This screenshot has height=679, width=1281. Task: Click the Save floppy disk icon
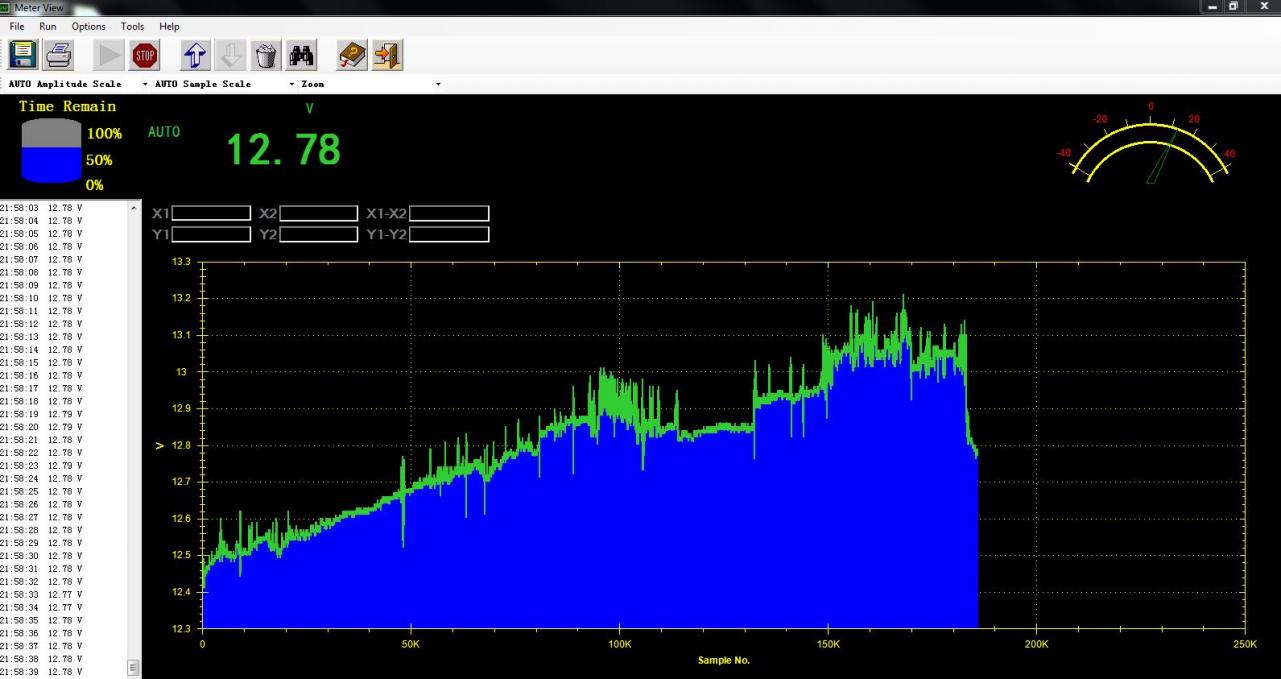[x=22, y=54]
